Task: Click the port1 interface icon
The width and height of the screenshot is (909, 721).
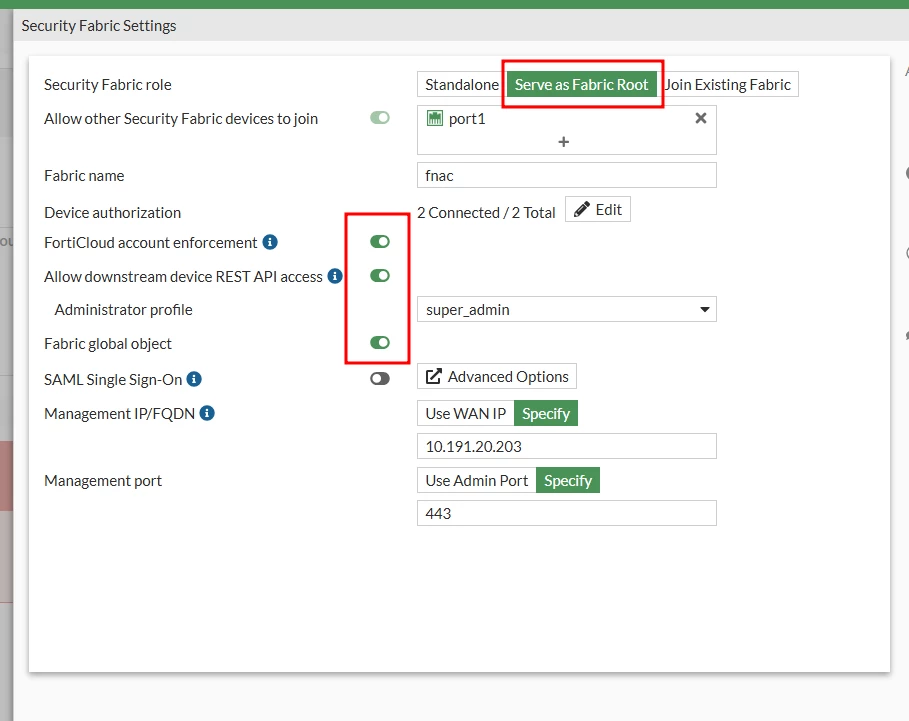Action: (434, 118)
